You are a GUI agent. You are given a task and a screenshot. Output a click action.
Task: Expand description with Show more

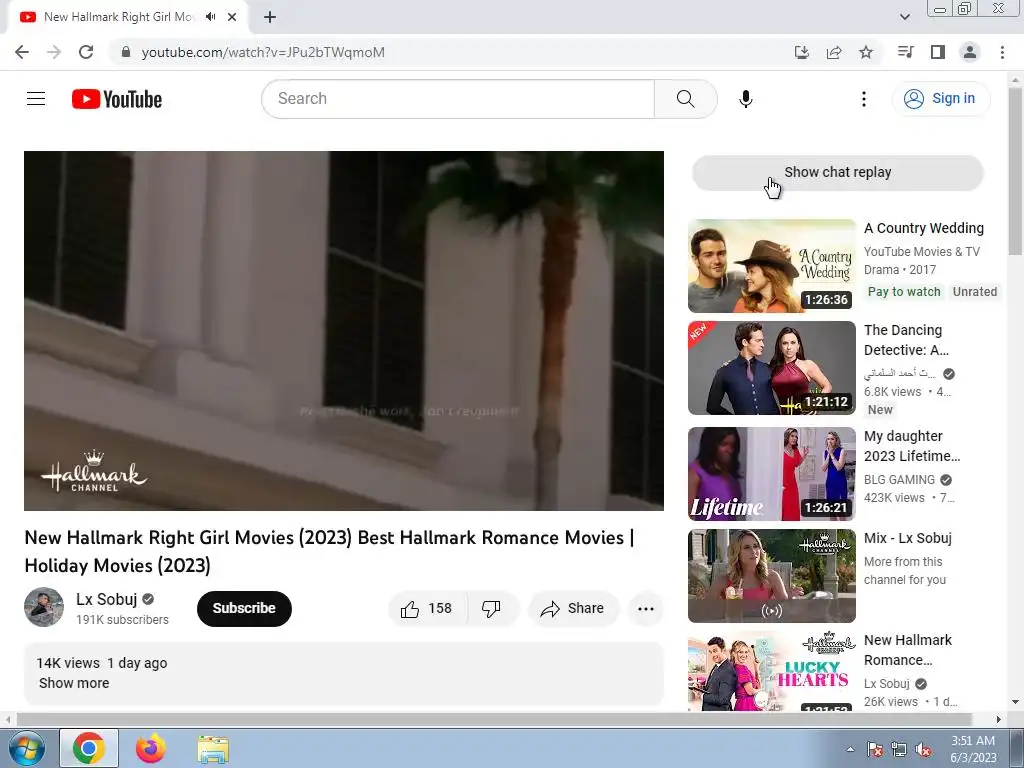tap(74, 683)
